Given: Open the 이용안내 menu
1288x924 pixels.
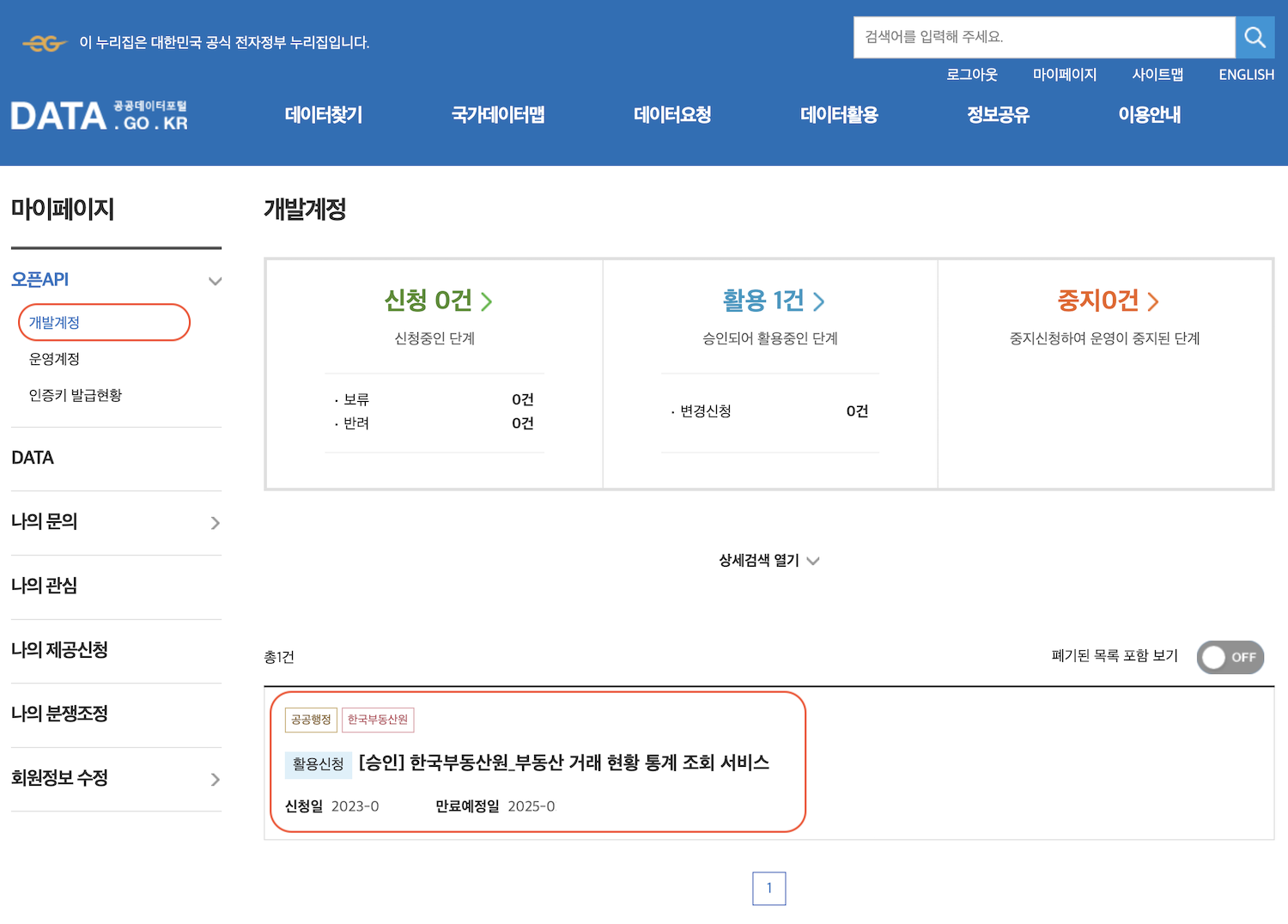Looking at the screenshot, I should click(1149, 114).
